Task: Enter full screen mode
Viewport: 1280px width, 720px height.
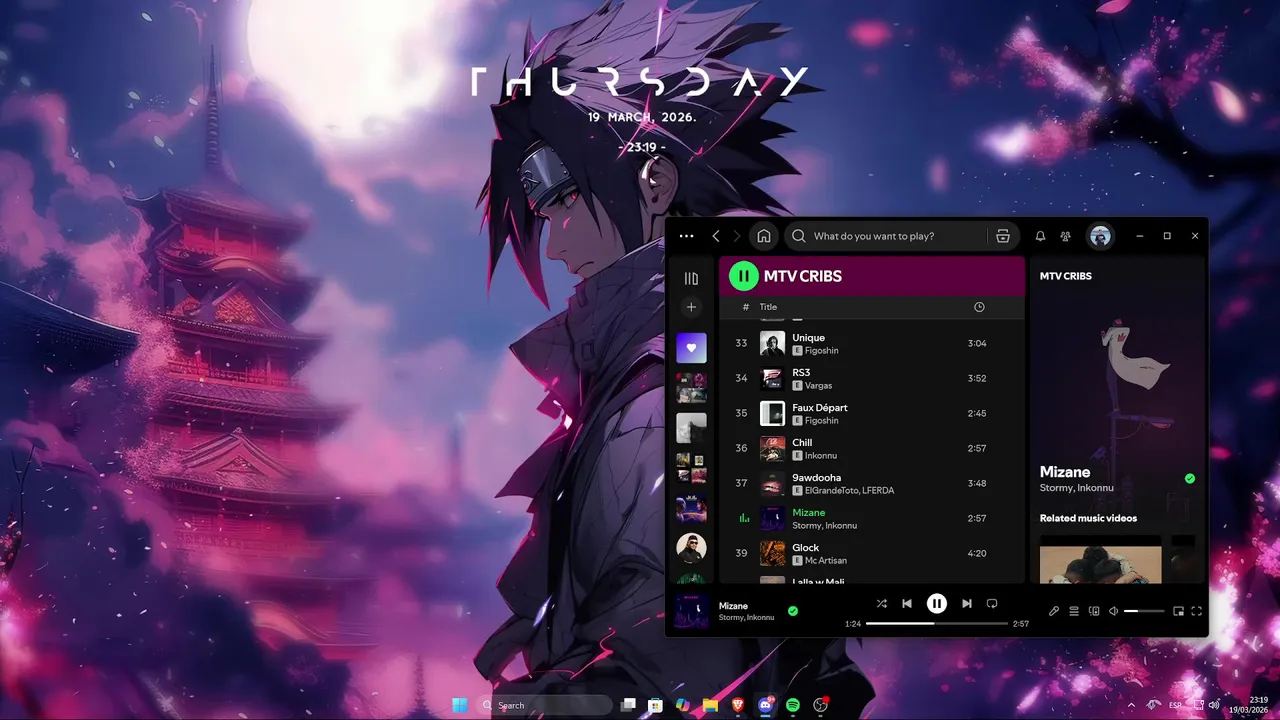Action: [1197, 611]
